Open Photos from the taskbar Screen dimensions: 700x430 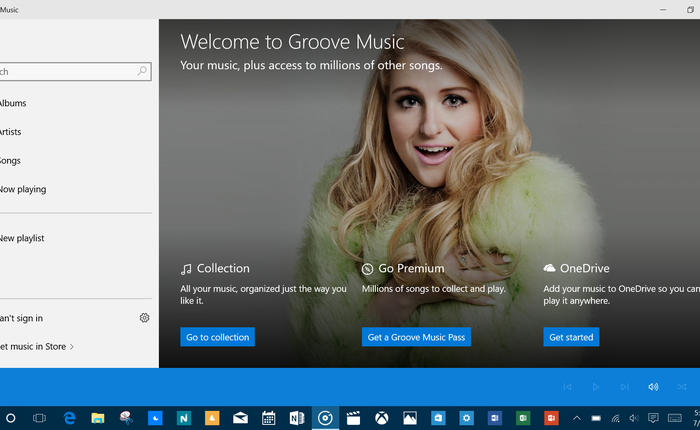tap(410, 418)
